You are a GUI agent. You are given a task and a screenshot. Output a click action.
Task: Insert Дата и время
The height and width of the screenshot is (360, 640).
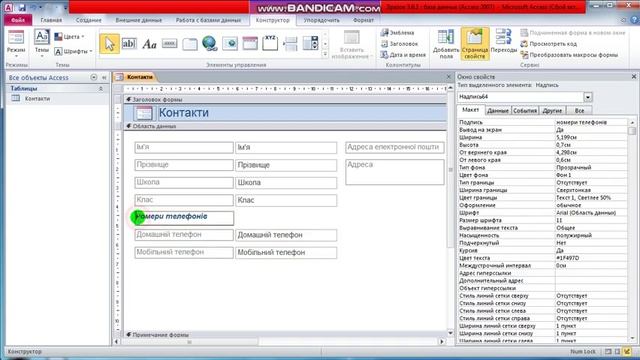coord(403,55)
